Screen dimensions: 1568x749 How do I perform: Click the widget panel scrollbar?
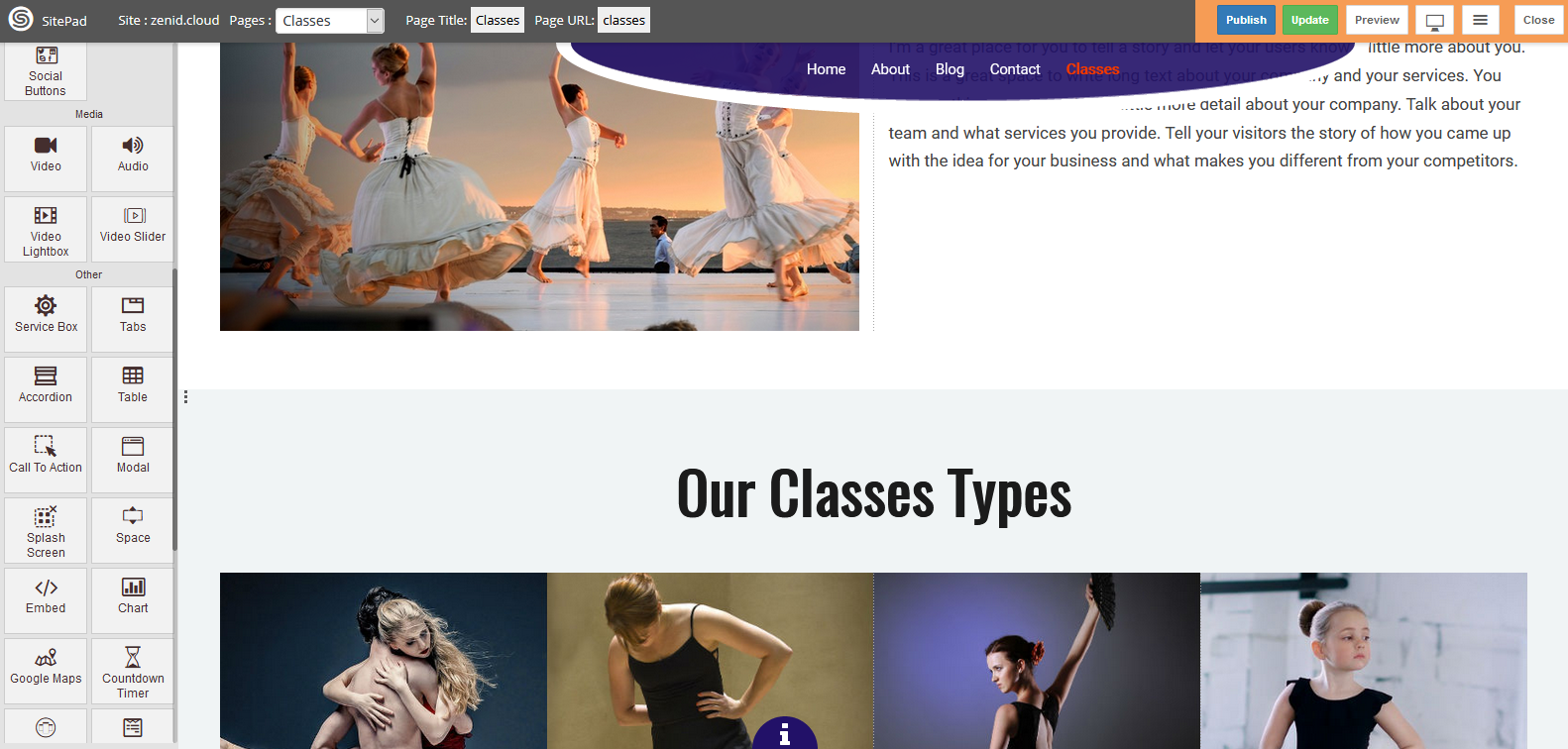[x=175, y=408]
